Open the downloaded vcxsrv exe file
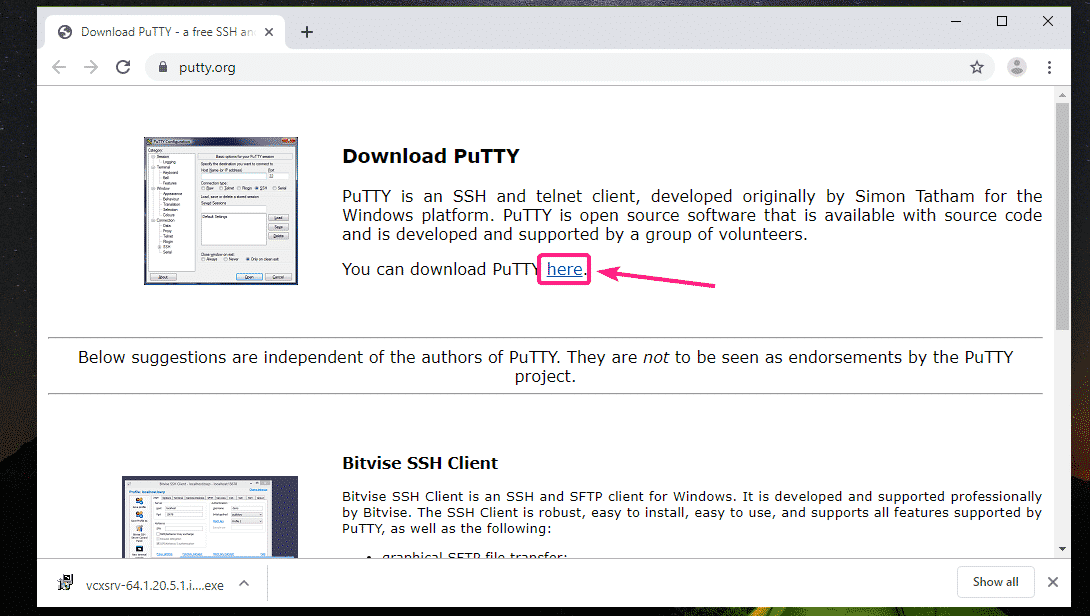 (x=140, y=582)
